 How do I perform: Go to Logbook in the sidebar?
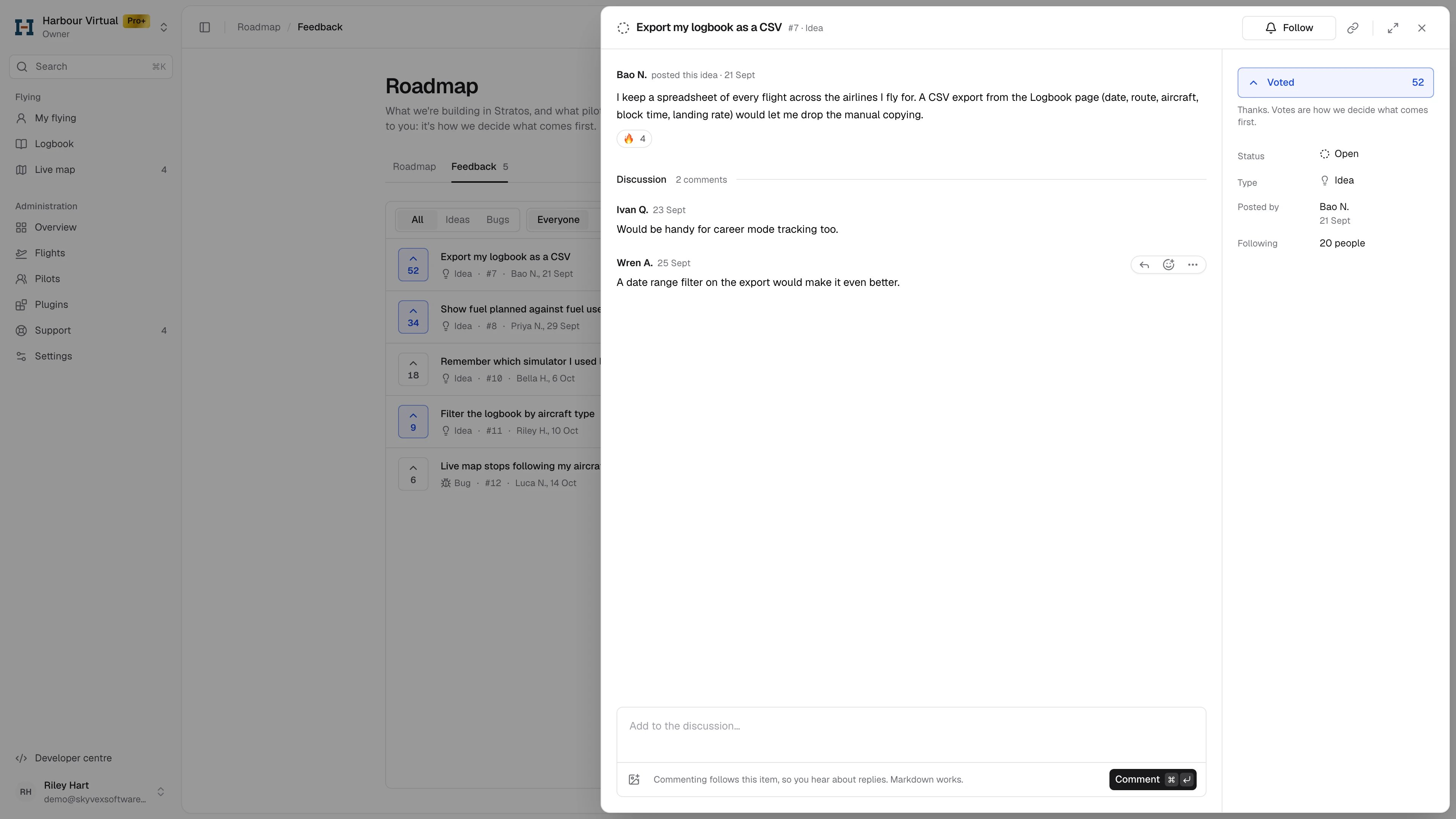91,144
